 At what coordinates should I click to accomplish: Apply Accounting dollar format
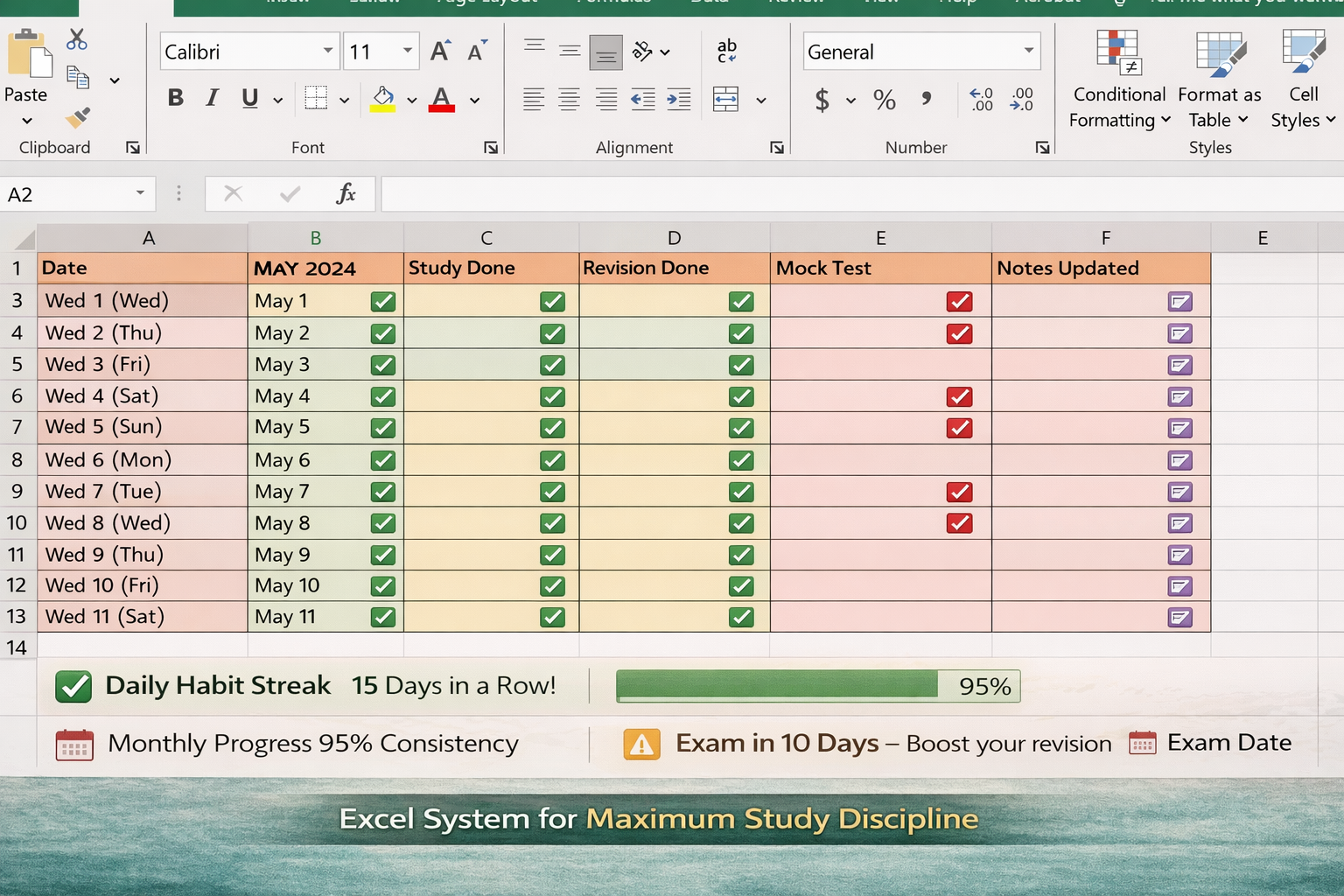822,100
